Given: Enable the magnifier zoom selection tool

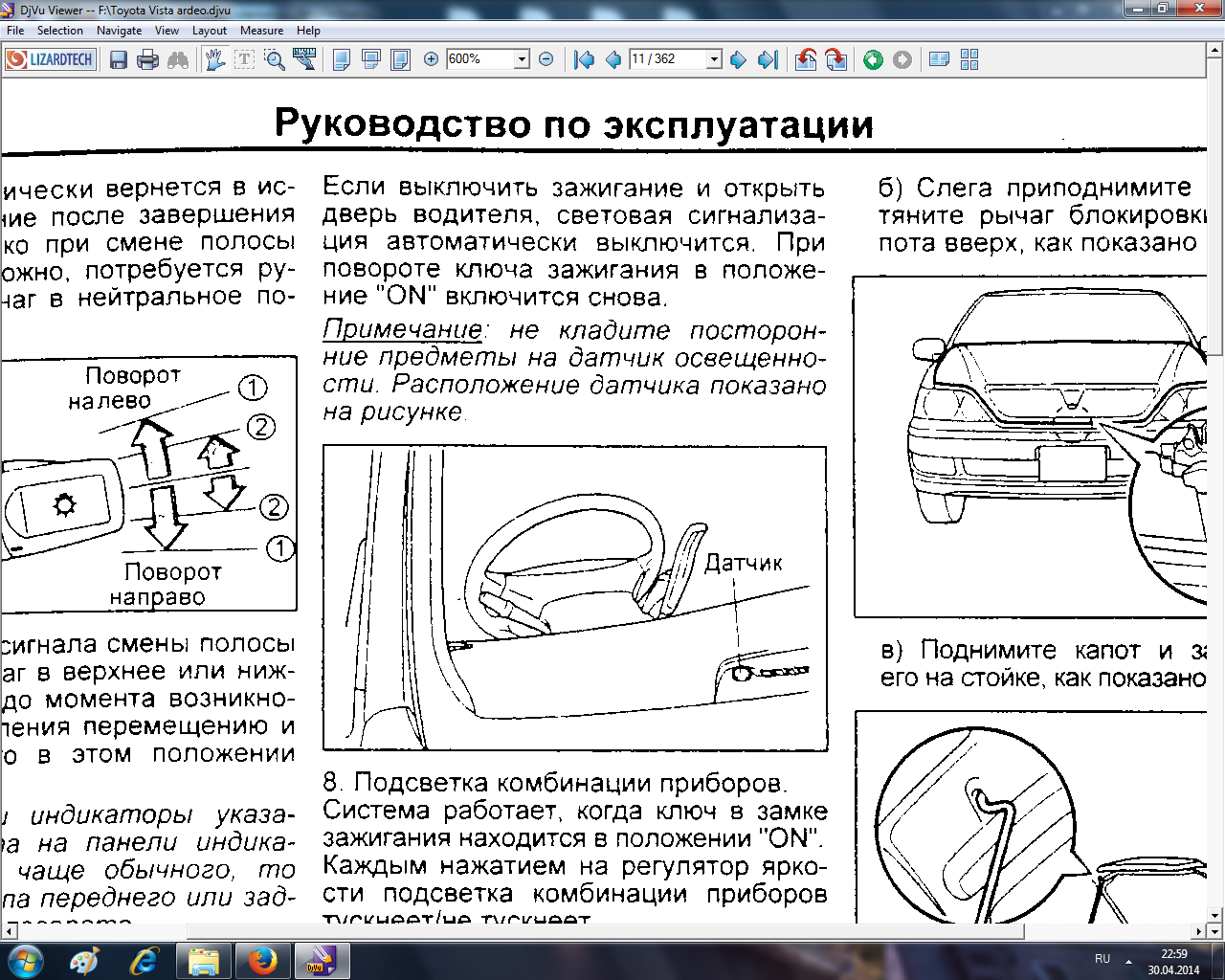Looking at the screenshot, I should (275, 60).
